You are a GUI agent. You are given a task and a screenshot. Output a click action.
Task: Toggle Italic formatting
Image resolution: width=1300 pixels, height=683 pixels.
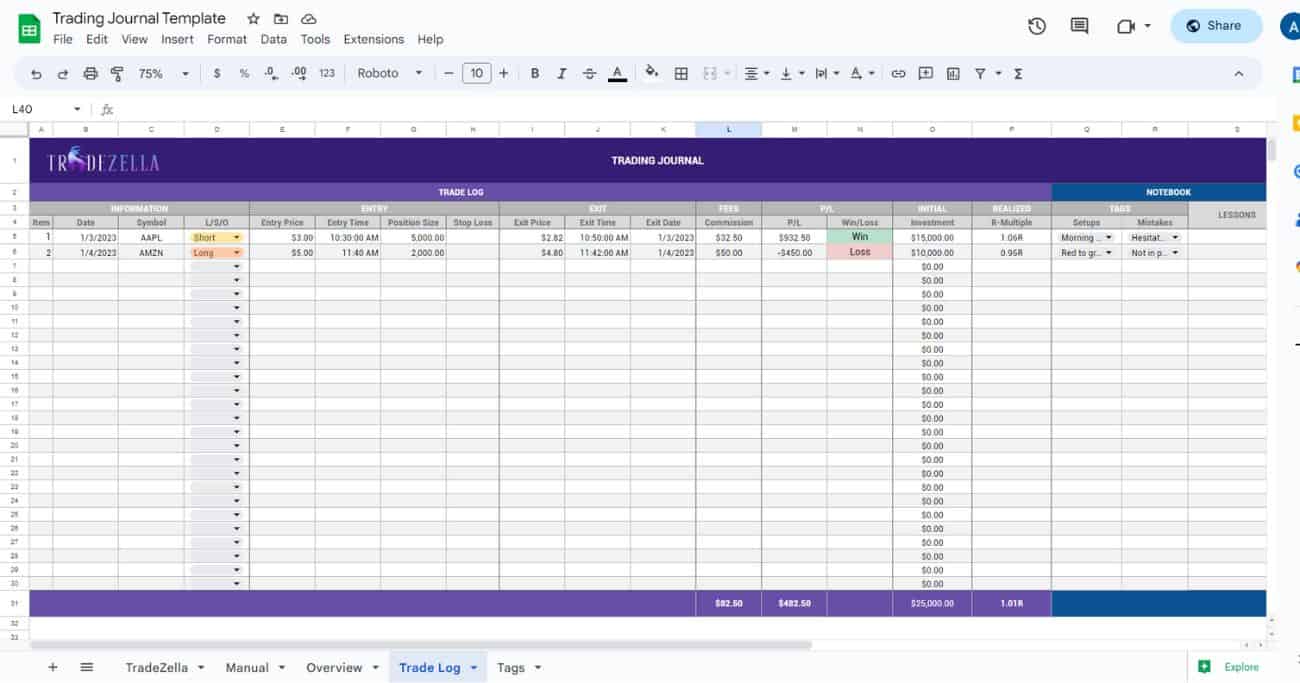pos(562,74)
